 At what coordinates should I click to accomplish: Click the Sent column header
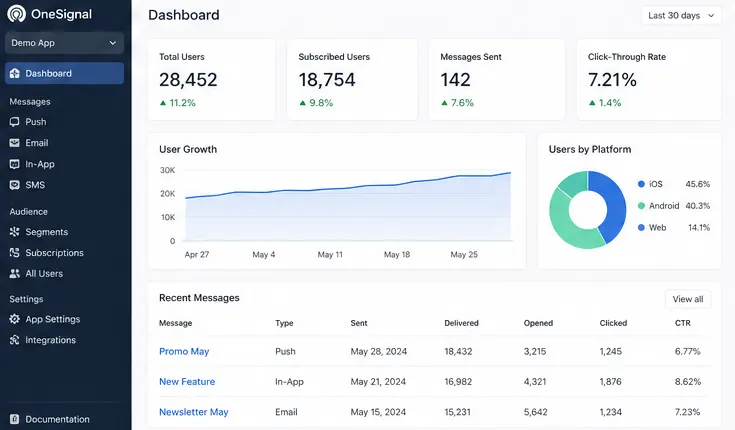click(x=359, y=323)
